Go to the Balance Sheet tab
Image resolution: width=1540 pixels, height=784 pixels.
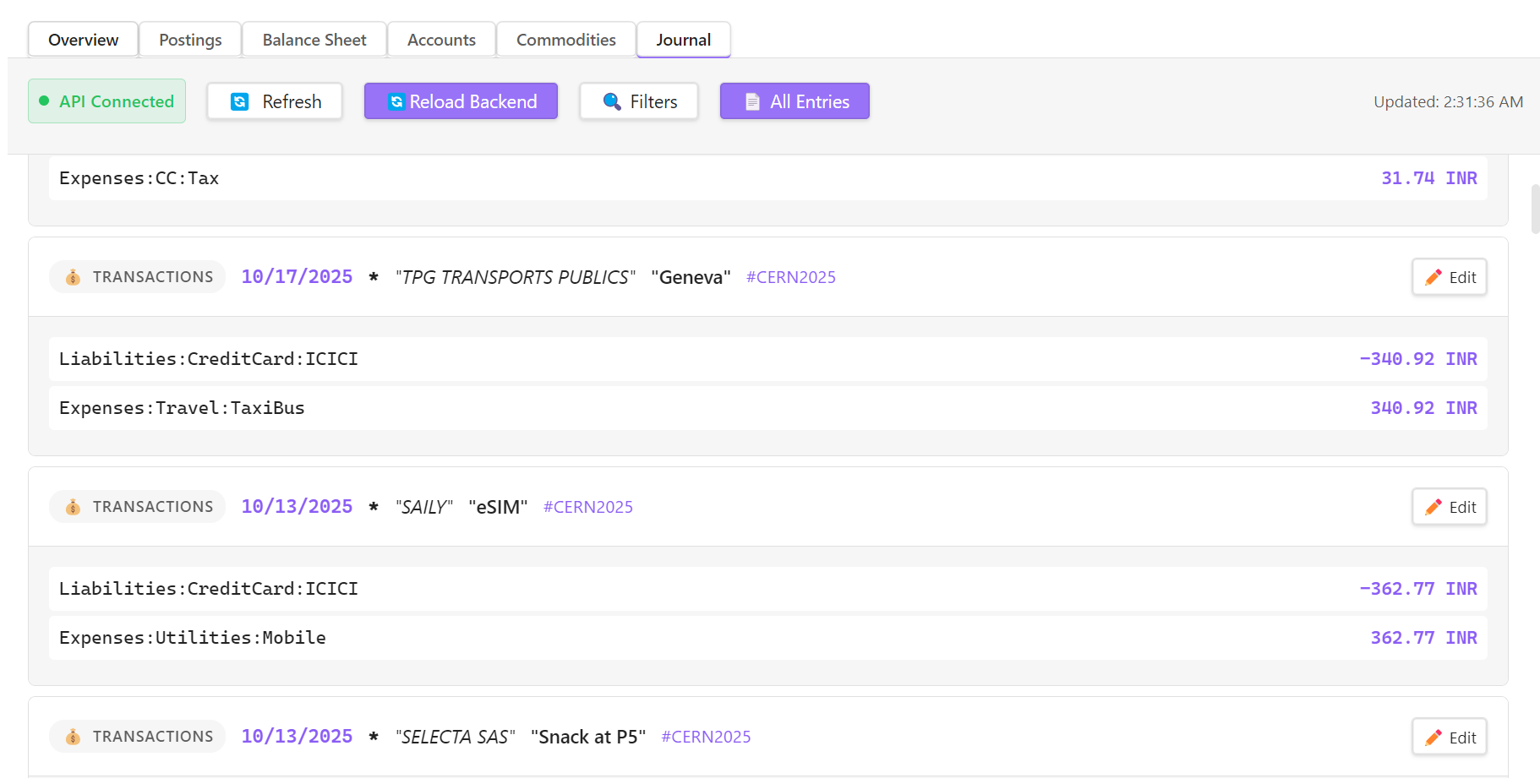pyautogui.click(x=314, y=40)
